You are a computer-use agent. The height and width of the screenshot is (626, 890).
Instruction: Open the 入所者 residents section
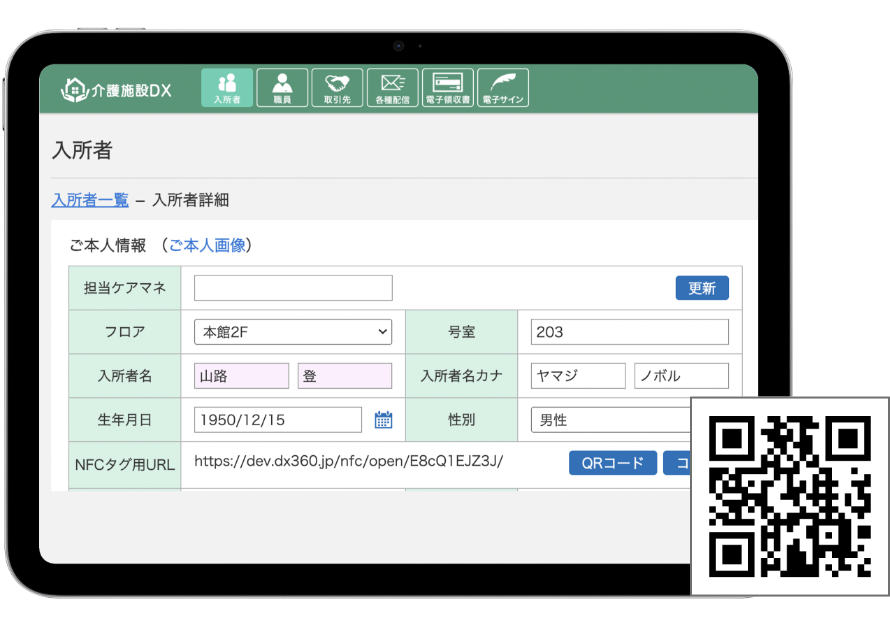click(x=227, y=88)
